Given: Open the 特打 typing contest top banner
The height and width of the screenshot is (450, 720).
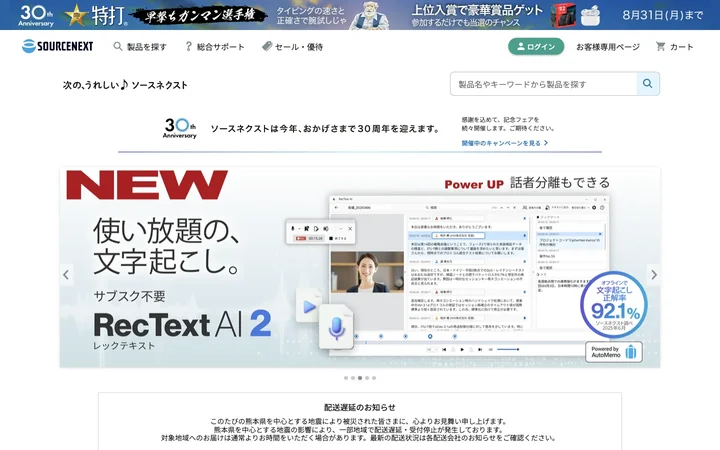Looking at the screenshot, I should click(x=360, y=15).
